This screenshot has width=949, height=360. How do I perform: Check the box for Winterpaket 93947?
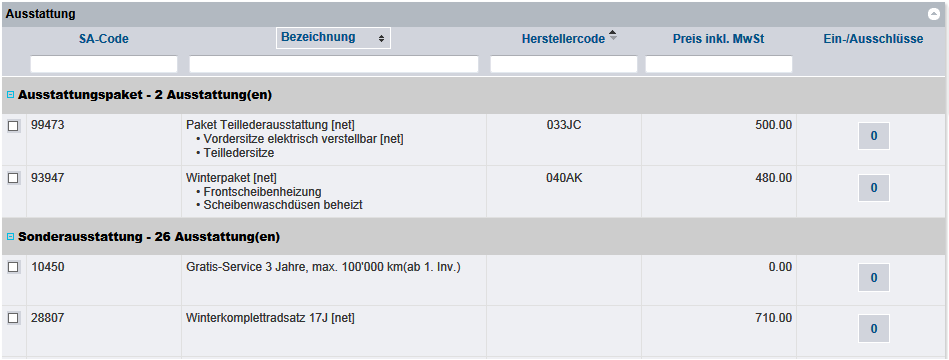pos(13,178)
